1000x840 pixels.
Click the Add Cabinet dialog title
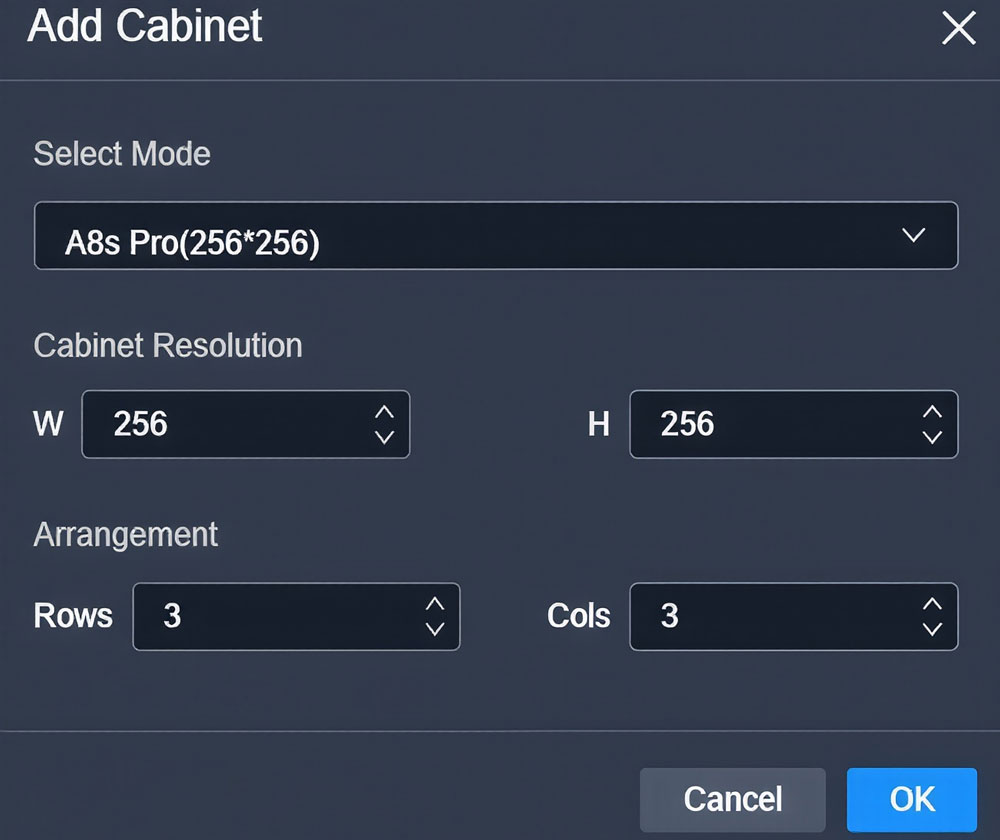pos(145,26)
